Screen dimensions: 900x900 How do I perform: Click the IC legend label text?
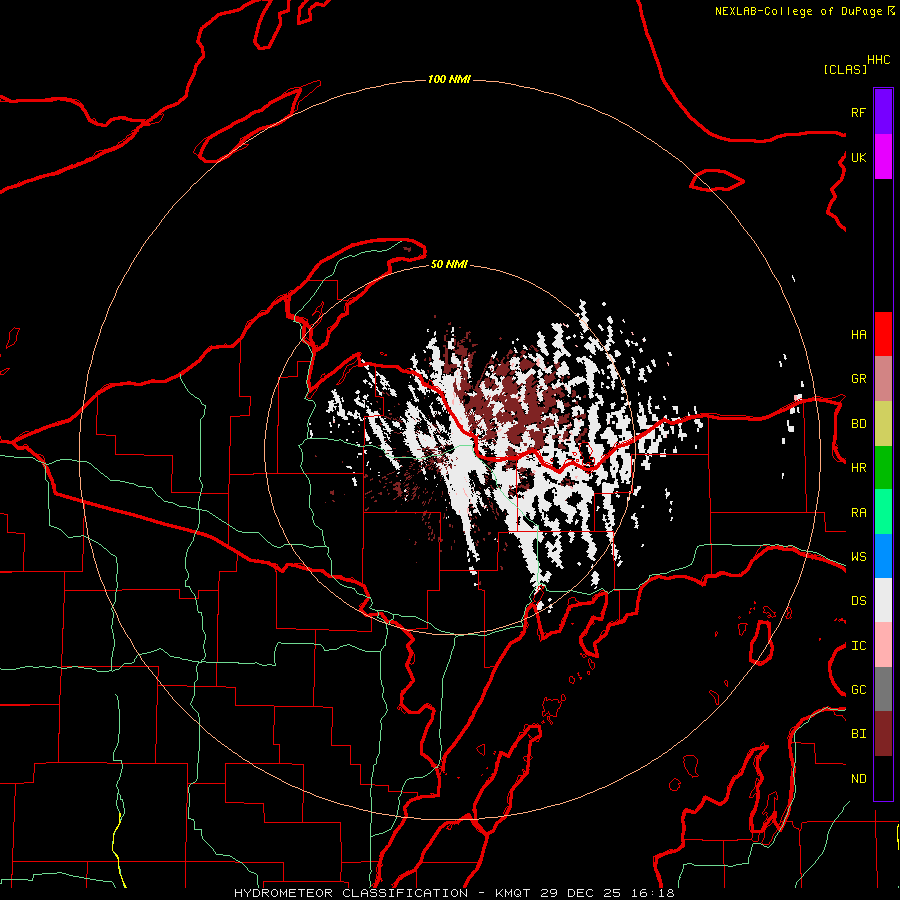coord(859,646)
